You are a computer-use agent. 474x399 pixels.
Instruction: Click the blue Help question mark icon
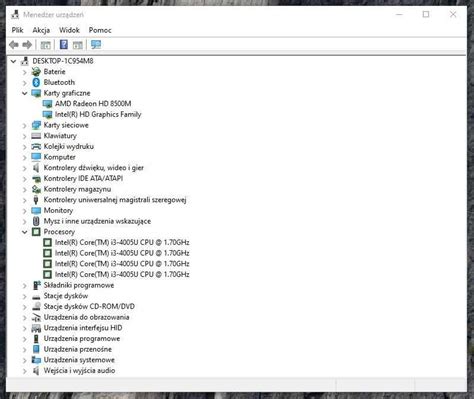click(63, 44)
